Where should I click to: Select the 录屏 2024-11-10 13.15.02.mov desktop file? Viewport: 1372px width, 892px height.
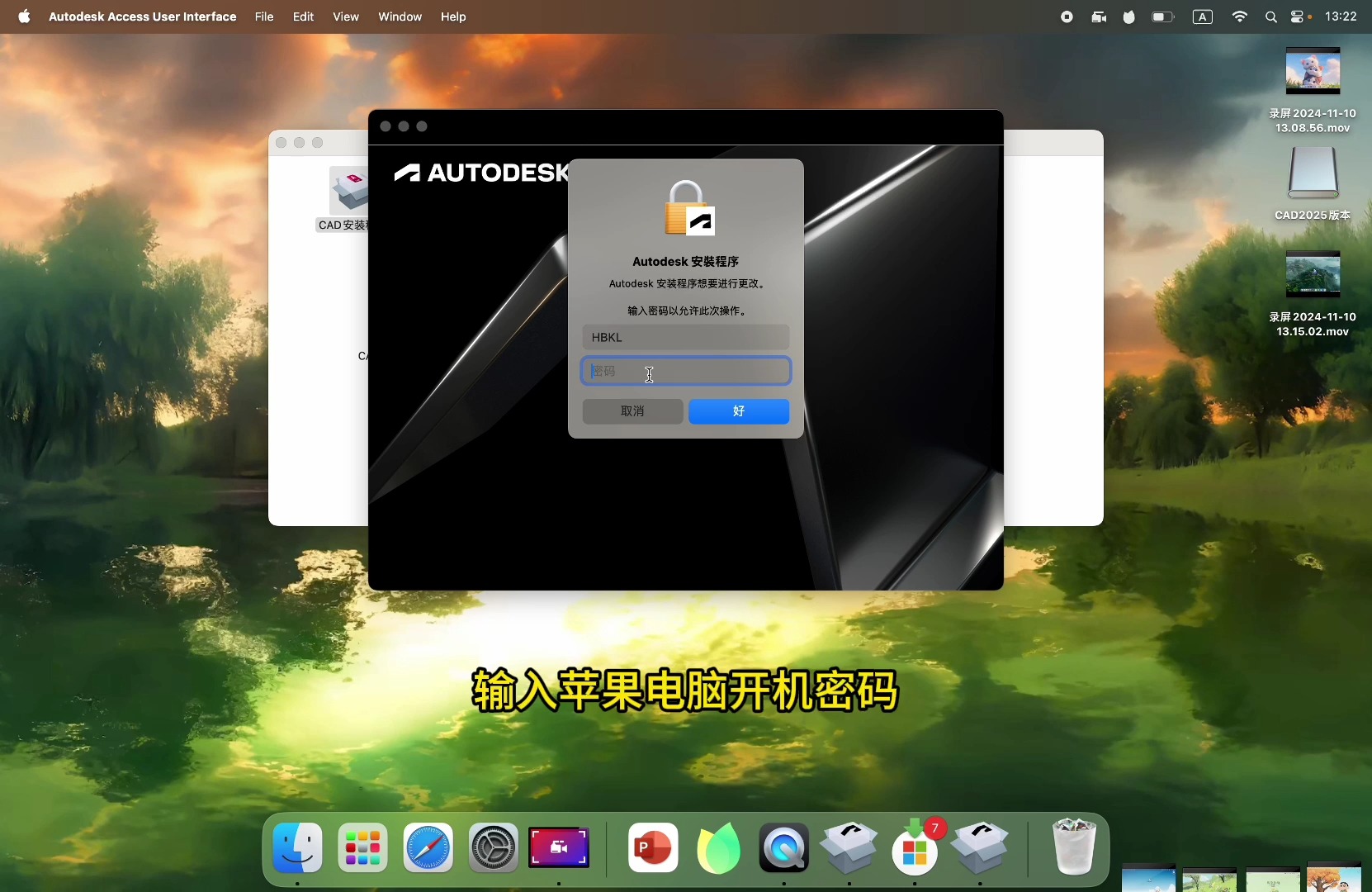click(1313, 293)
